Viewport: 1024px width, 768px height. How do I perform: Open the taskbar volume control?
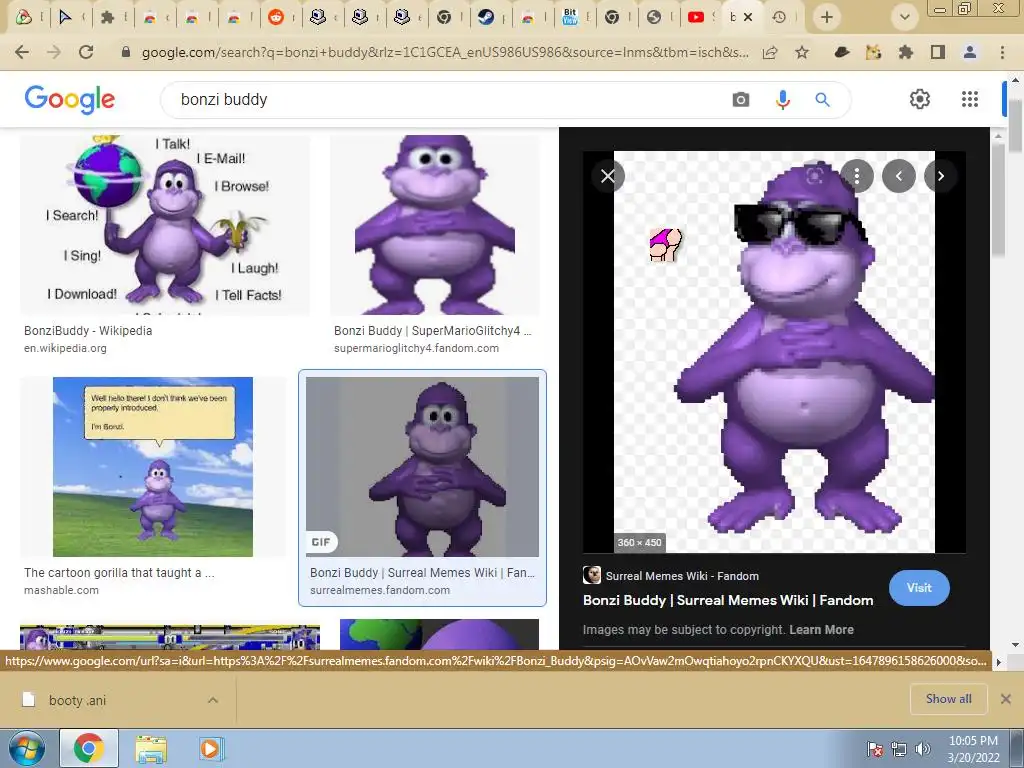coord(923,748)
